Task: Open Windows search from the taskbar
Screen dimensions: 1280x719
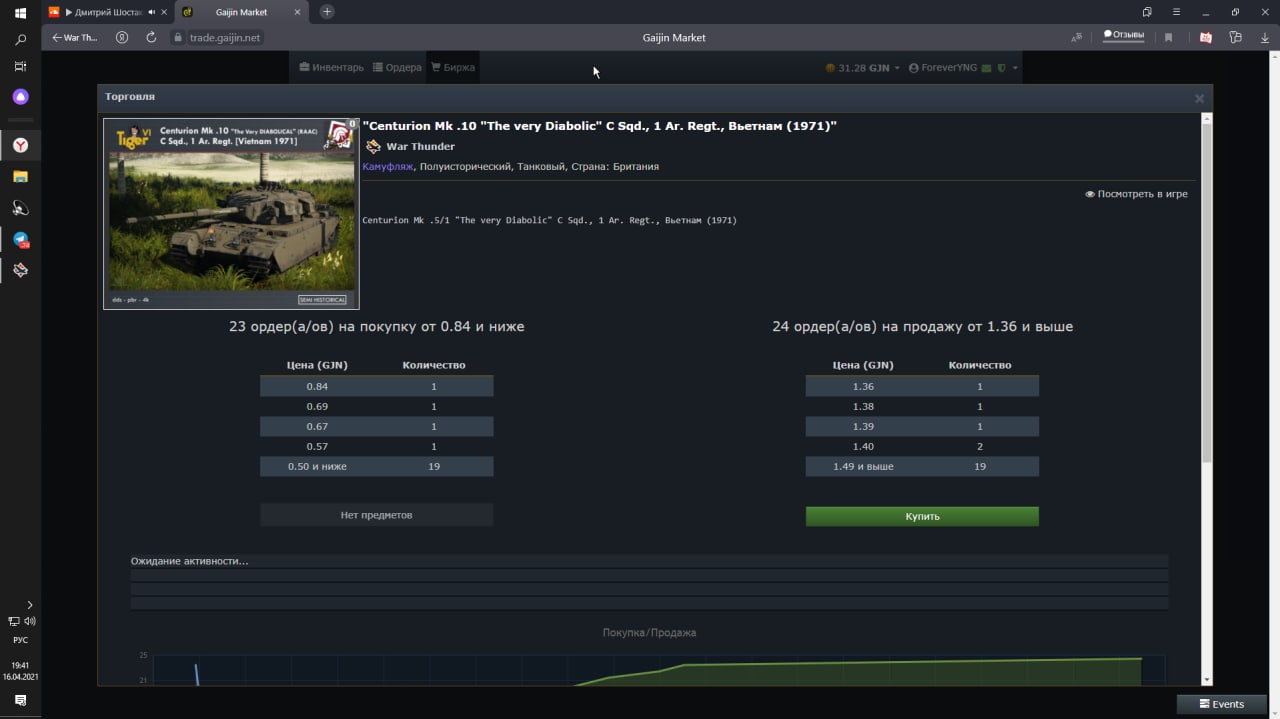Action: (x=20, y=40)
